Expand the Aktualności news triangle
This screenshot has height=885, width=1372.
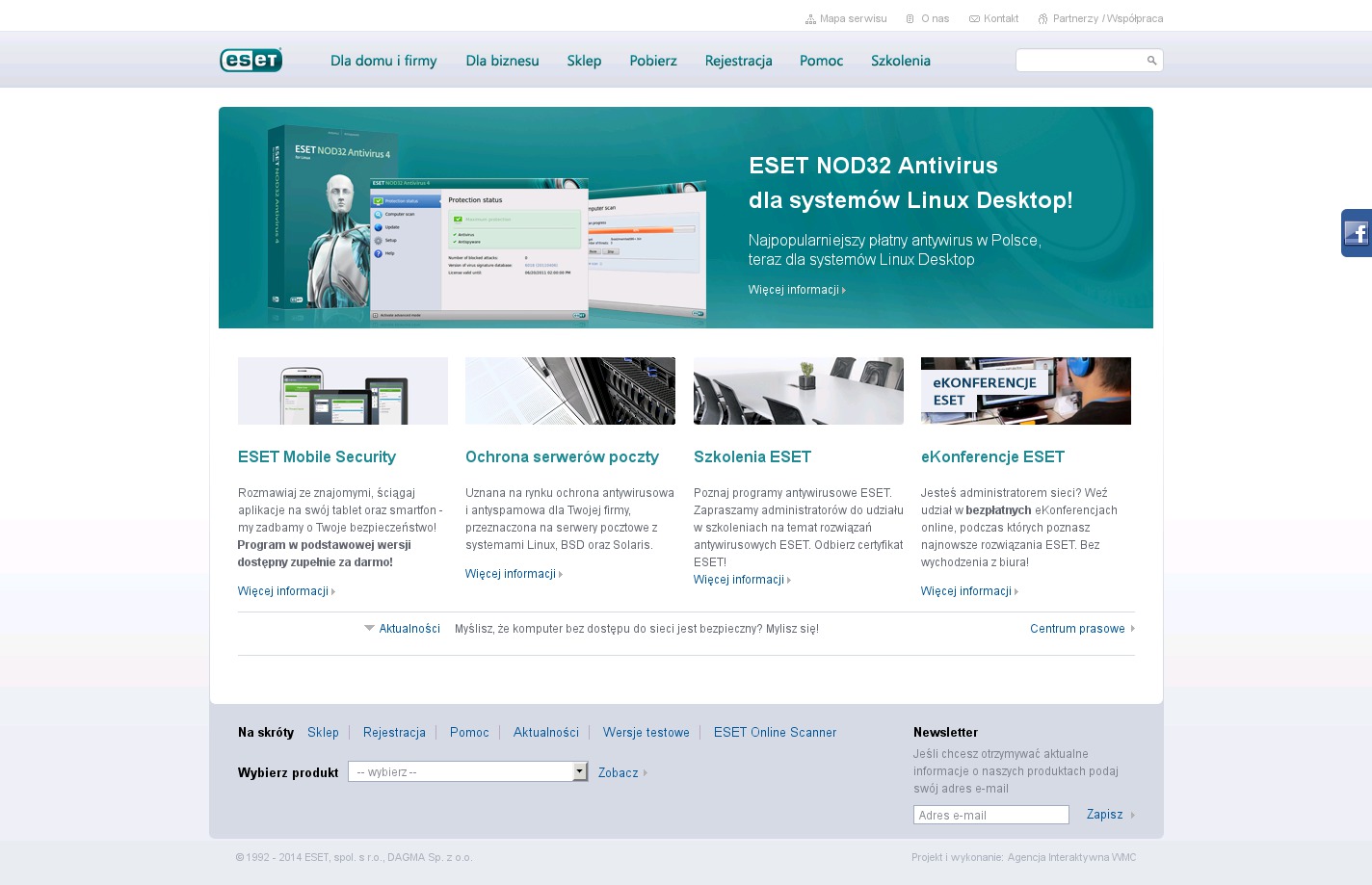pyautogui.click(x=369, y=628)
